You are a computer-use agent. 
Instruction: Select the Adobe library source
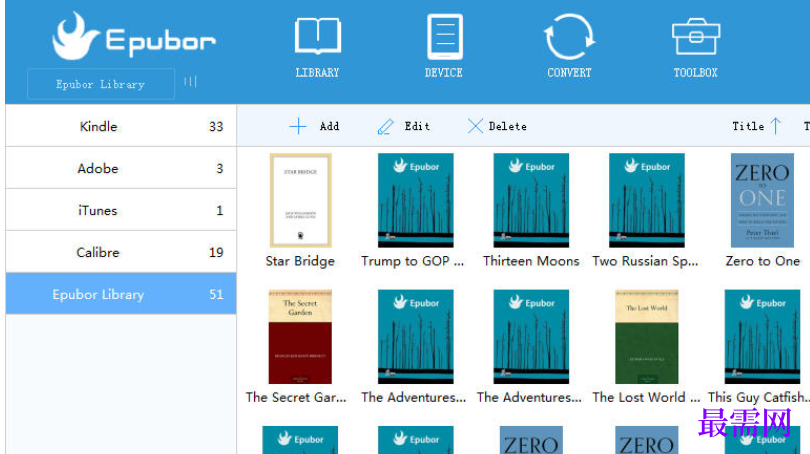point(121,168)
